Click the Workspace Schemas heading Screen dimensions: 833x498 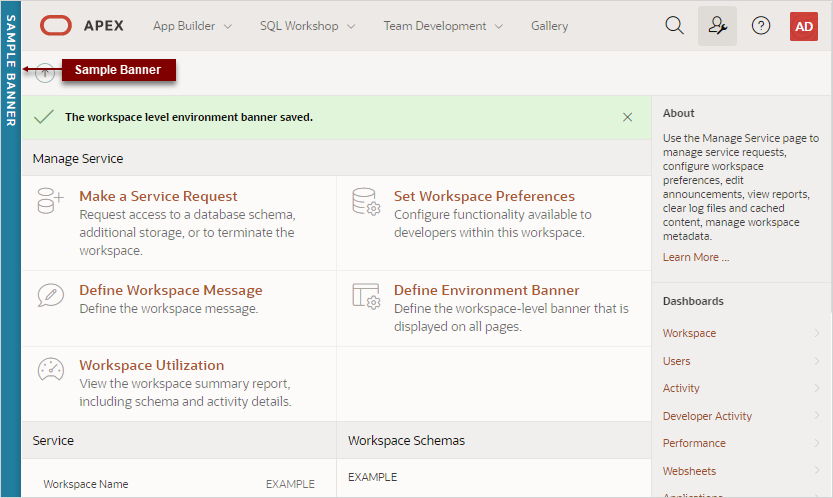click(406, 441)
